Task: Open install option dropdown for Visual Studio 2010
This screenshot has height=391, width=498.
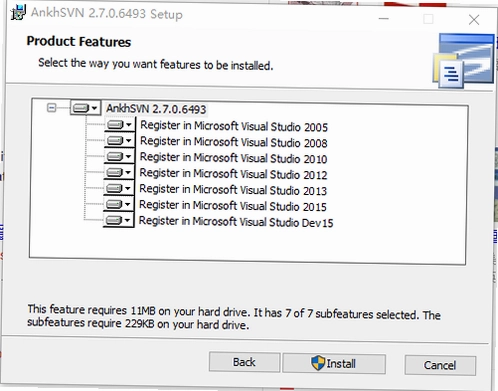Action: 119,156
